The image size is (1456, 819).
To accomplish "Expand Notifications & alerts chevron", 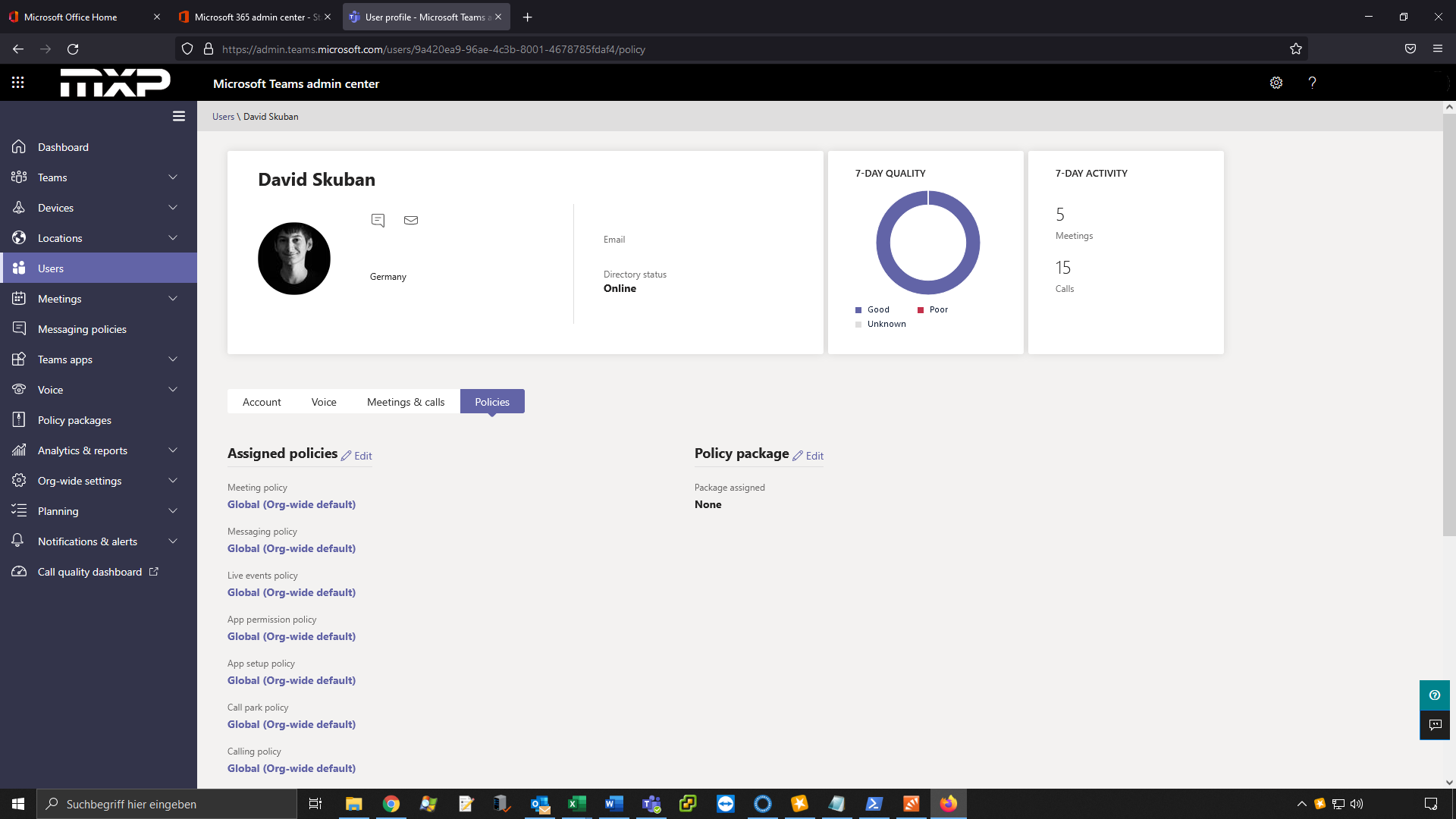I will (x=173, y=541).
